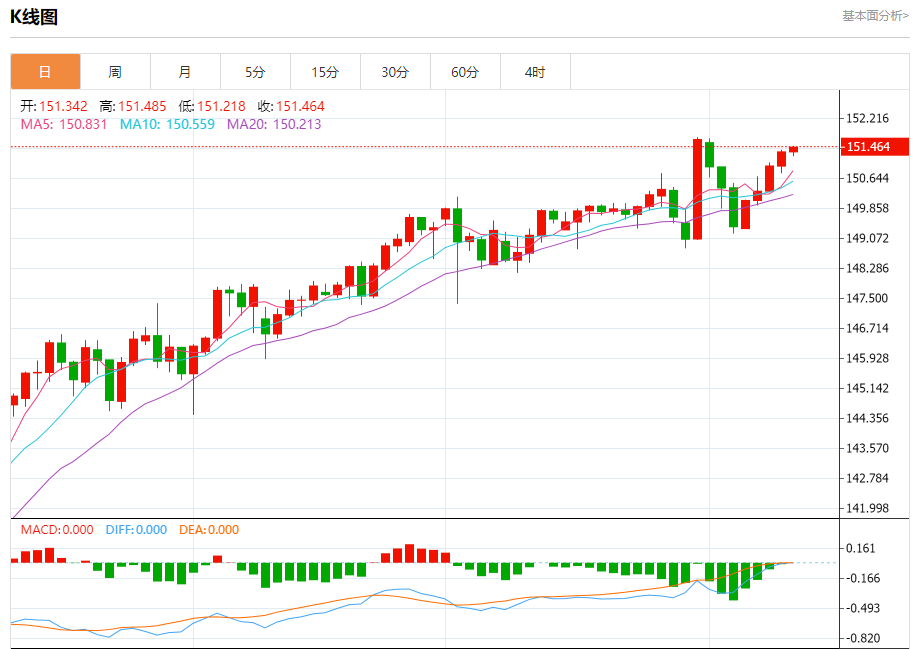Click the 0.161 MACD axis label
The image size is (918, 649).
click(x=861, y=548)
